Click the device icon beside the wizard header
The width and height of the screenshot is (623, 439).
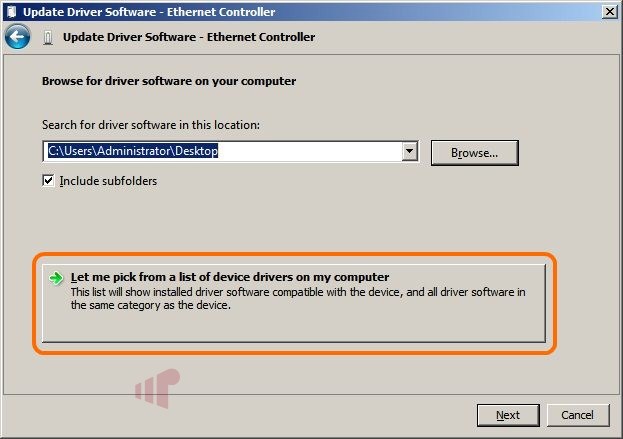48,38
